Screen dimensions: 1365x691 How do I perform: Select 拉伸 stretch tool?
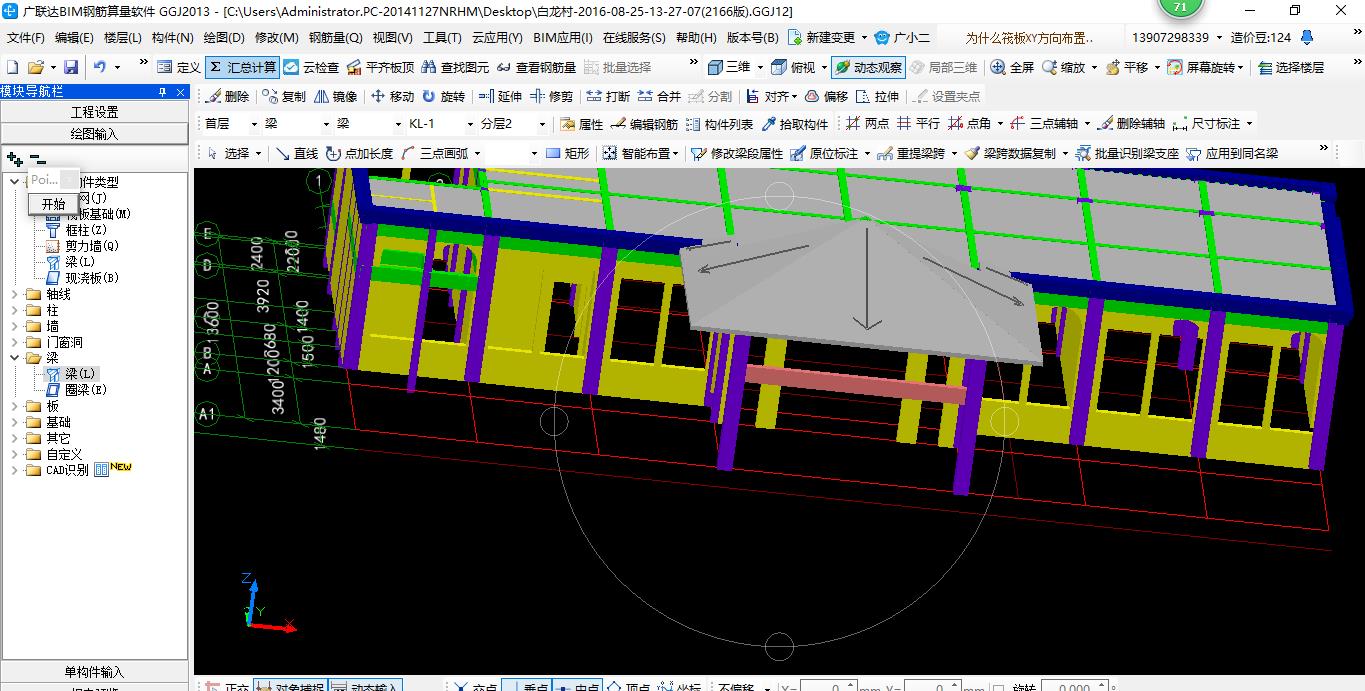pyautogui.click(x=877, y=96)
